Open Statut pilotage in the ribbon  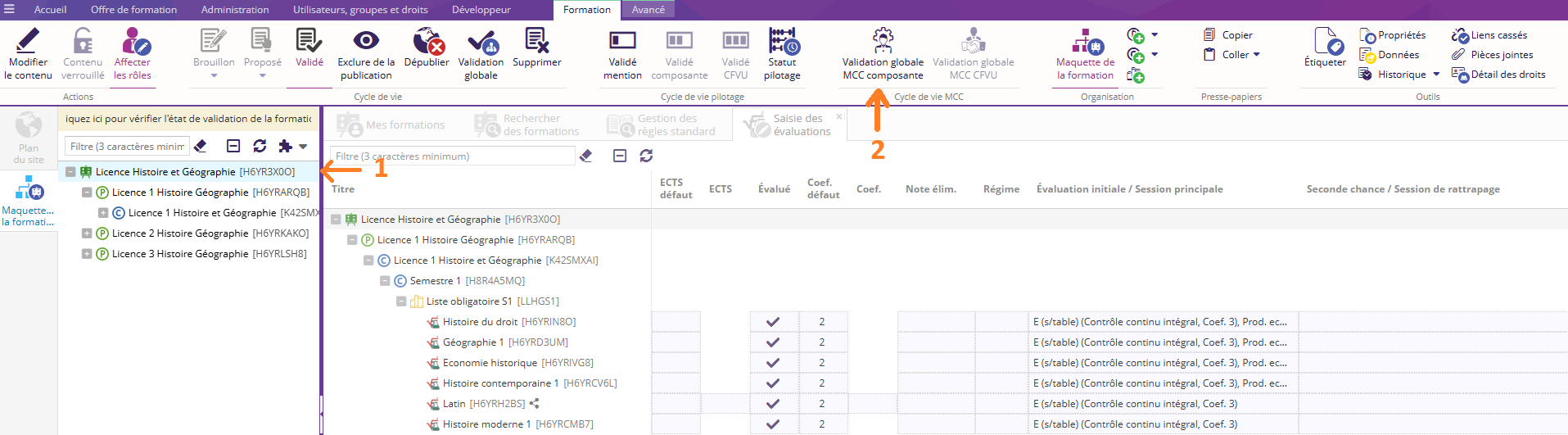[782, 42]
